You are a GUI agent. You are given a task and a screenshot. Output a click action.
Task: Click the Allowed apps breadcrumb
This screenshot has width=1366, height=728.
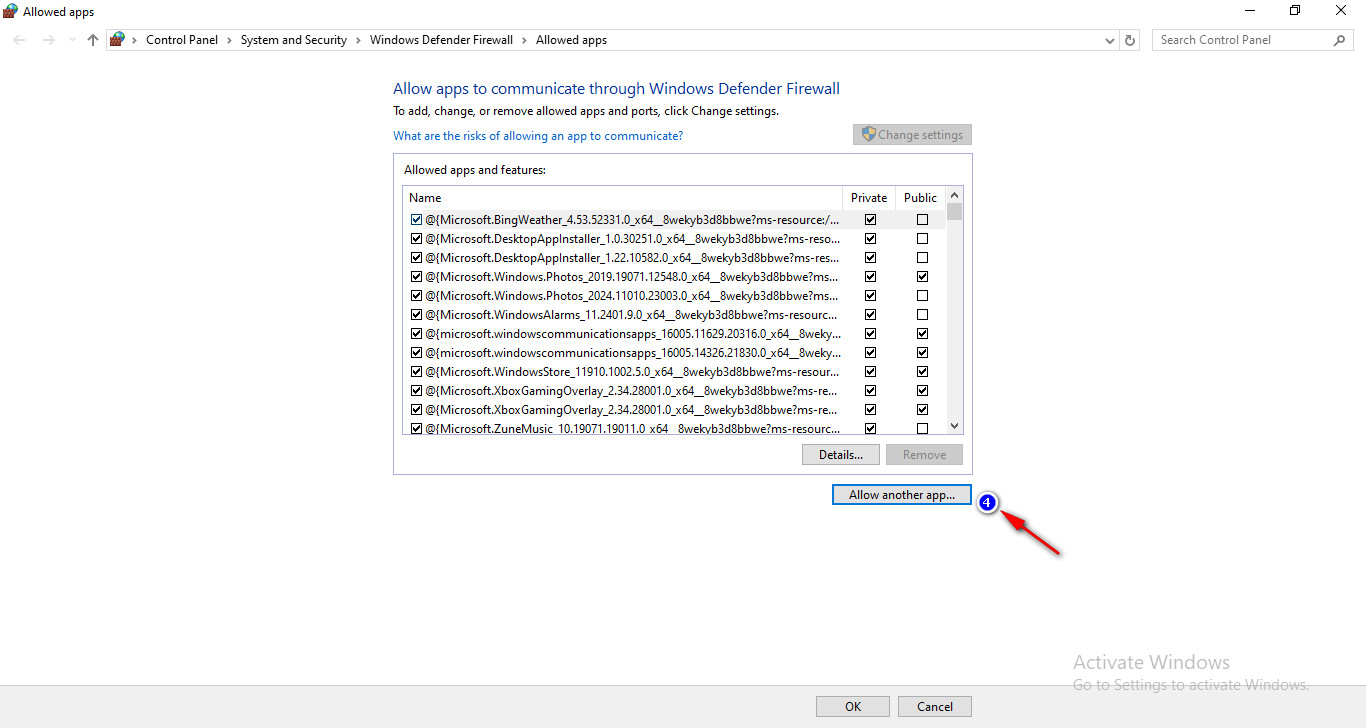[x=571, y=40]
